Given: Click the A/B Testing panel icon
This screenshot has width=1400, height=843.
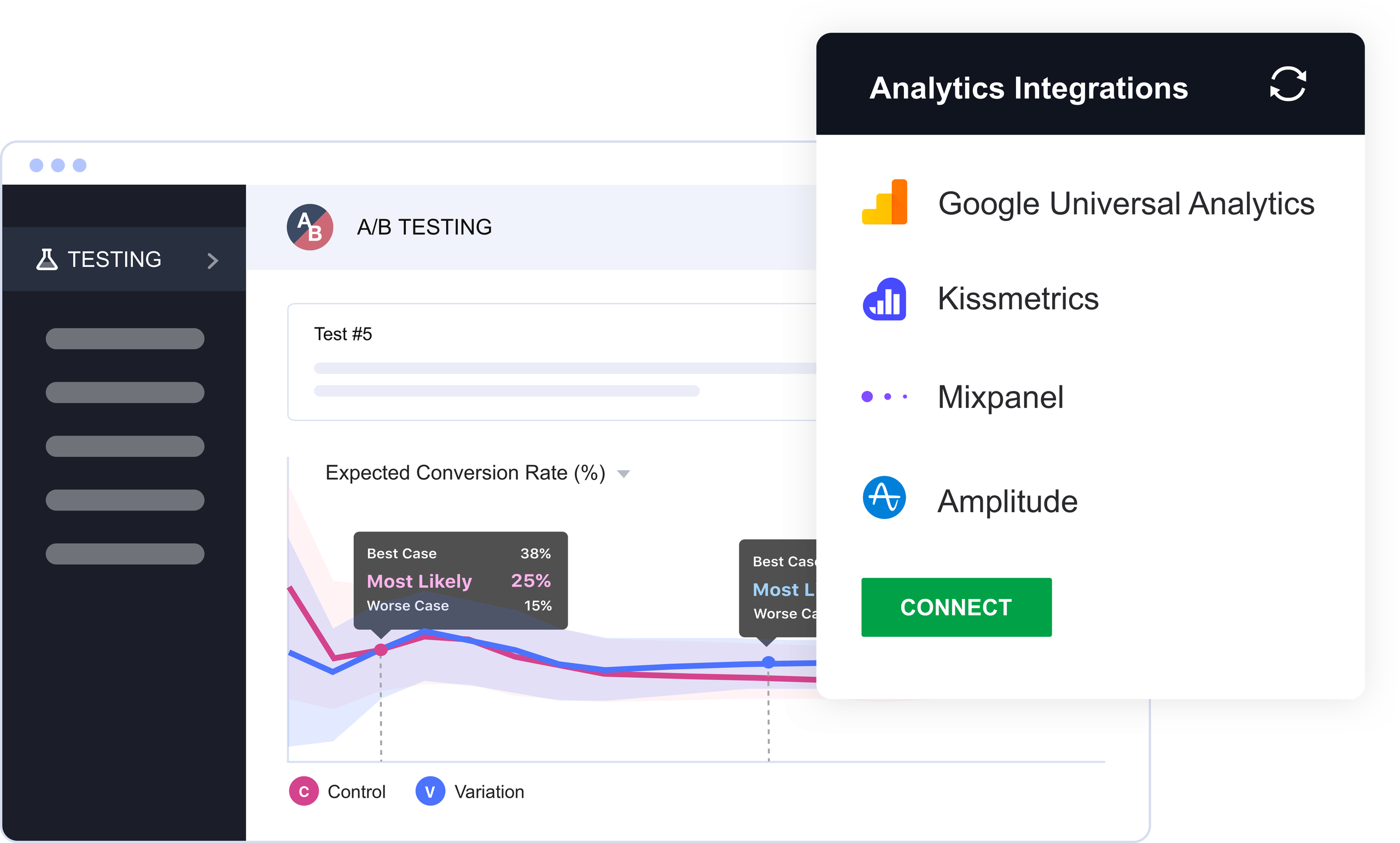Looking at the screenshot, I should coord(312,227).
